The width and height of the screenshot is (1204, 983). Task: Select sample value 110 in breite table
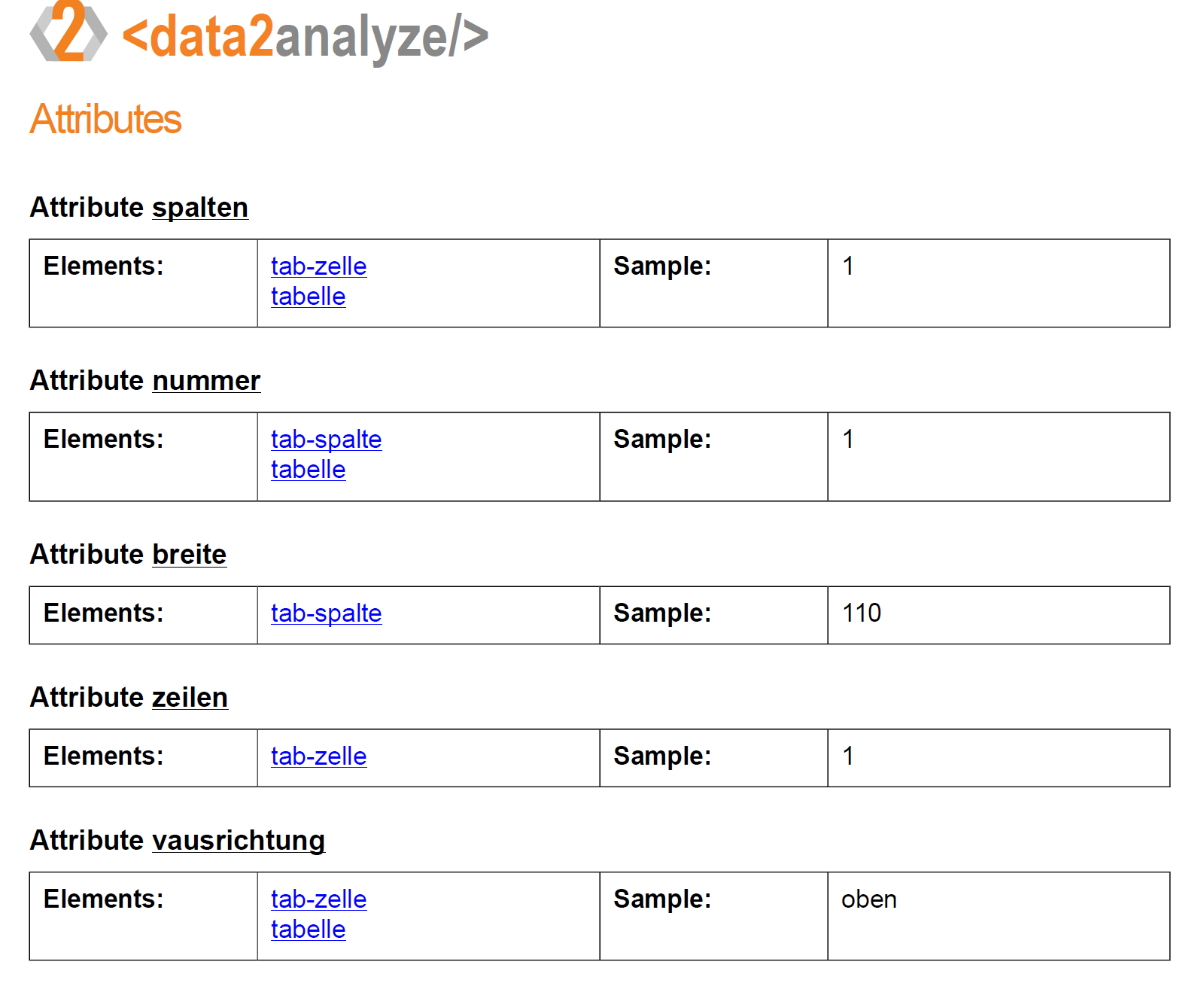pos(862,613)
